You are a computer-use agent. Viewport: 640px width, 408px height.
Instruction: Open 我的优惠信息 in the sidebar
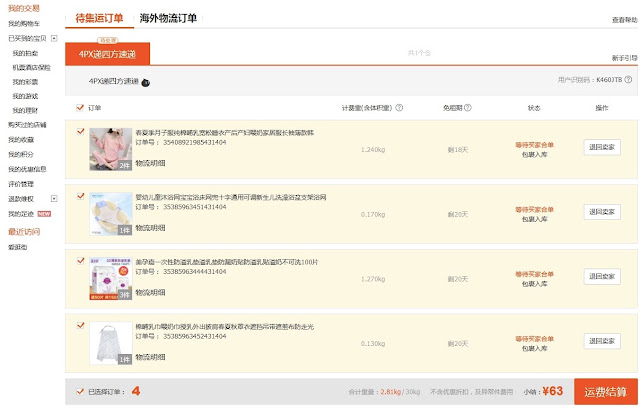(27, 169)
